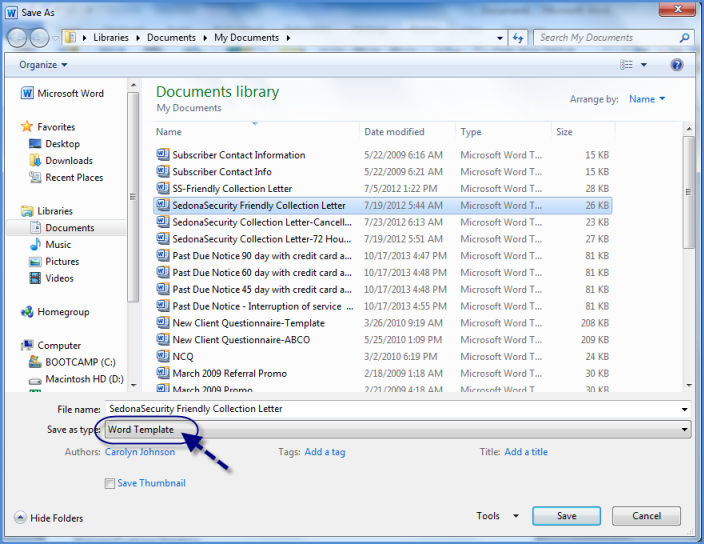Screen dimensions: 704x544
Task: Select Homegroup in the navigation pane
Action: pos(55,312)
